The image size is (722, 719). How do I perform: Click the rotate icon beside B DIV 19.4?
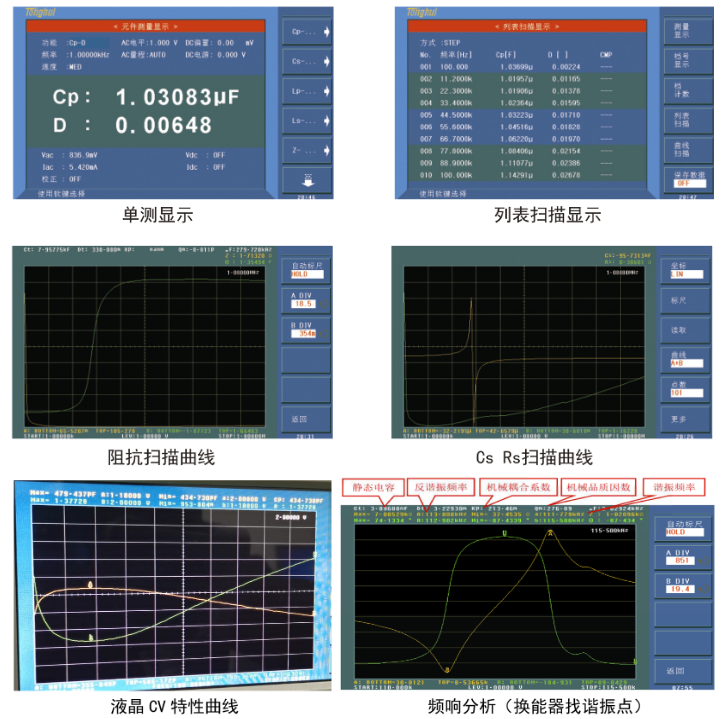tap(704, 589)
